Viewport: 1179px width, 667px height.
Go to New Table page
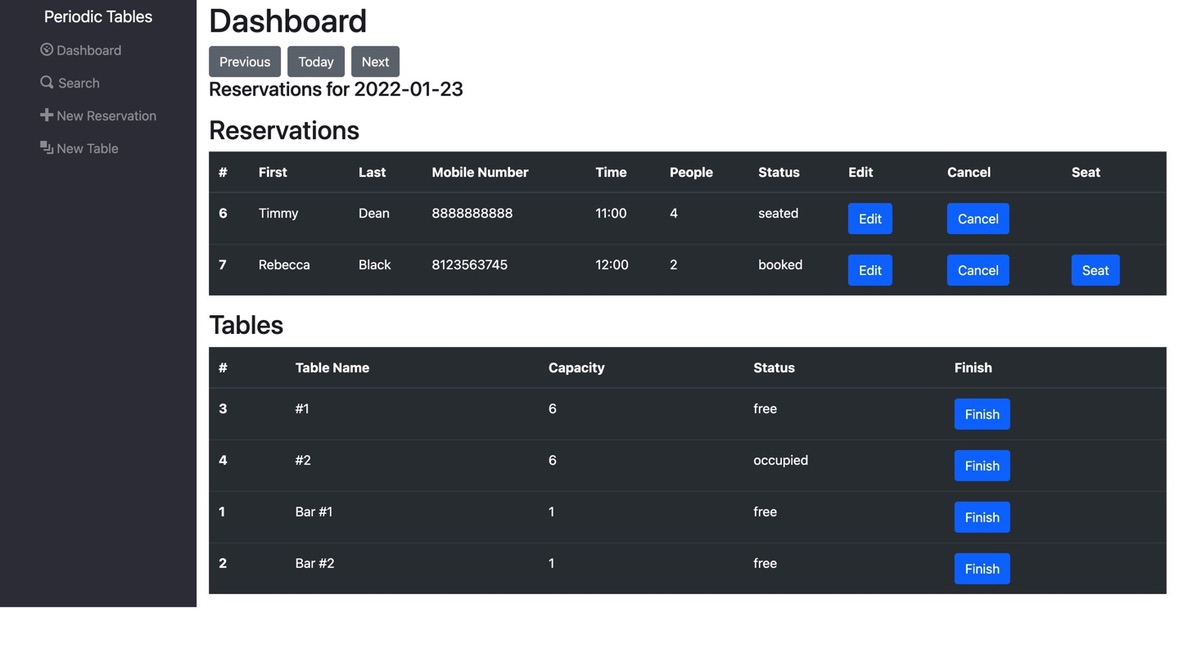click(x=79, y=148)
